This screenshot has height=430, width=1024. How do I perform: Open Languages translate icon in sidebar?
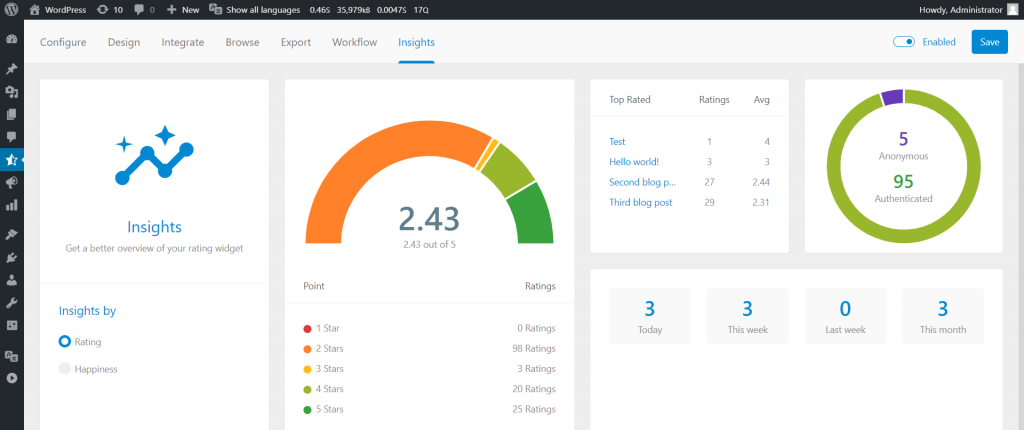point(11,356)
